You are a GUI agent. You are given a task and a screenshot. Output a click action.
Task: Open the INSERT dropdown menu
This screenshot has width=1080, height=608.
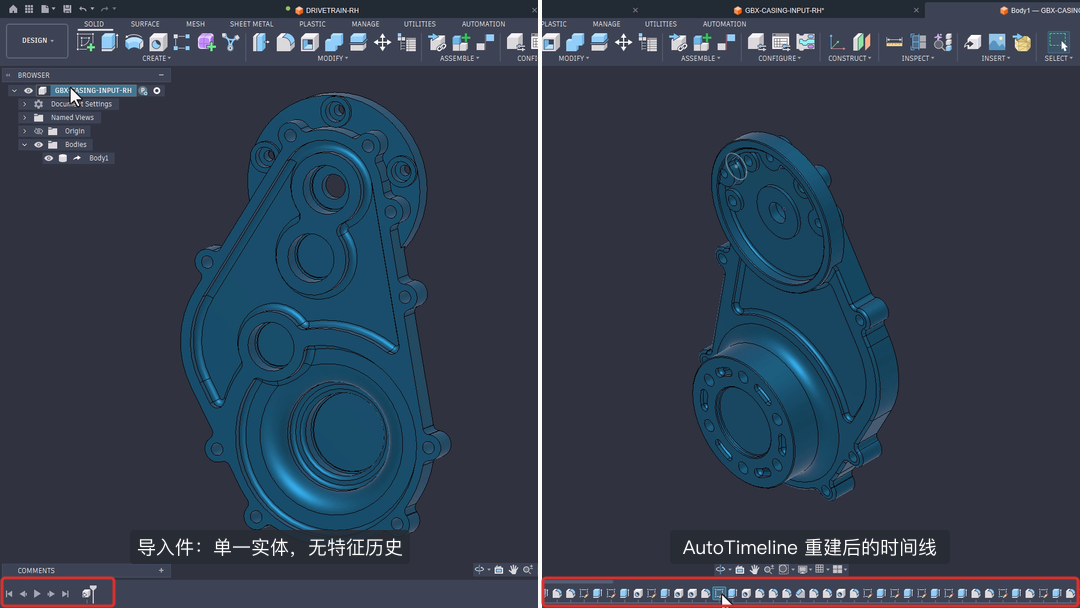point(996,59)
